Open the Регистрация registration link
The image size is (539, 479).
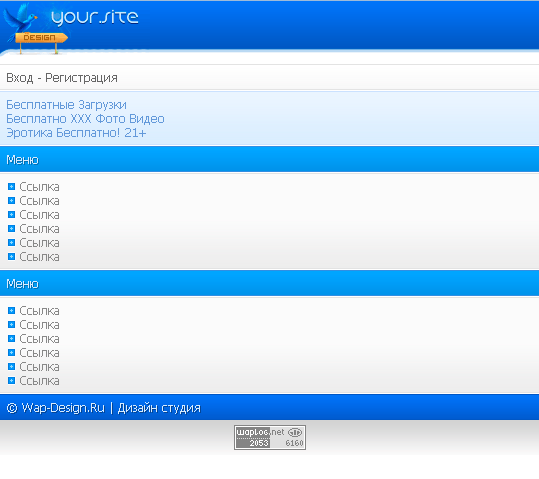pyautogui.click(x=81, y=78)
